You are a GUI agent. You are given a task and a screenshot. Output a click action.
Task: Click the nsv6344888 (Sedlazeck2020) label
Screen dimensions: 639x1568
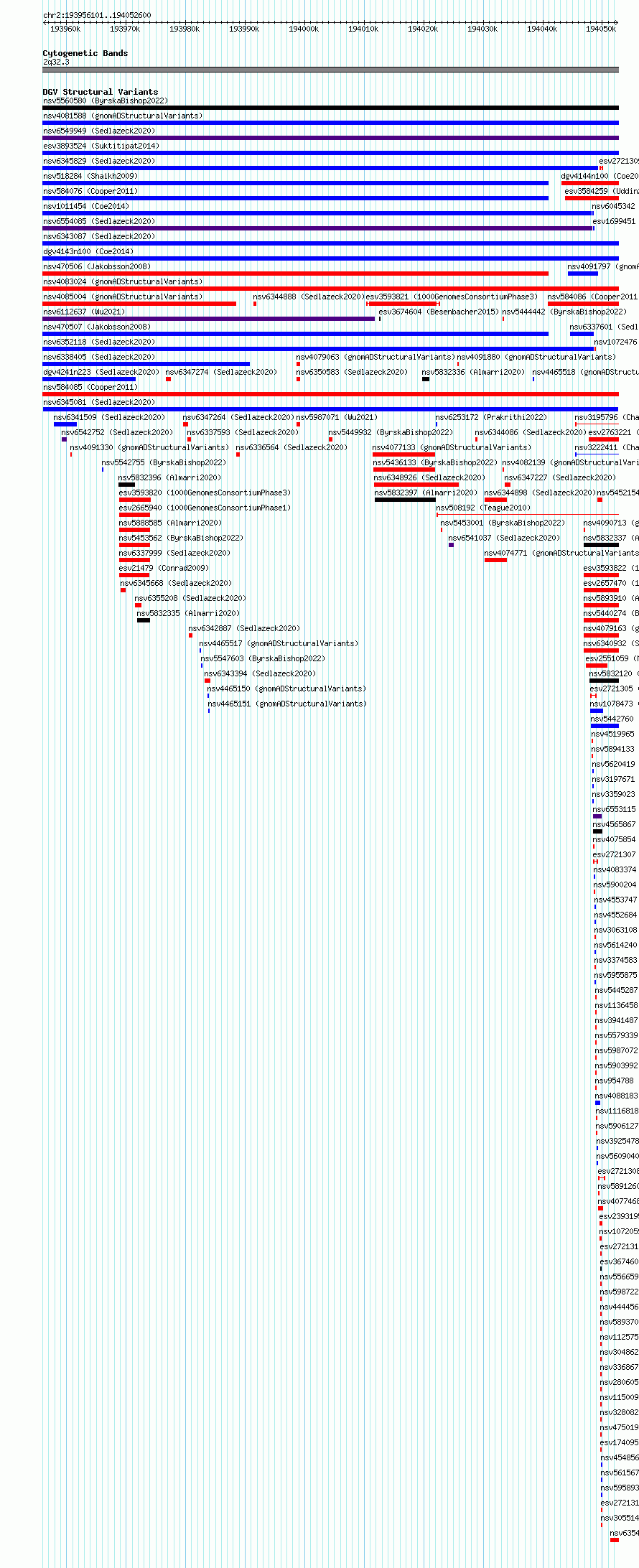(309, 297)
